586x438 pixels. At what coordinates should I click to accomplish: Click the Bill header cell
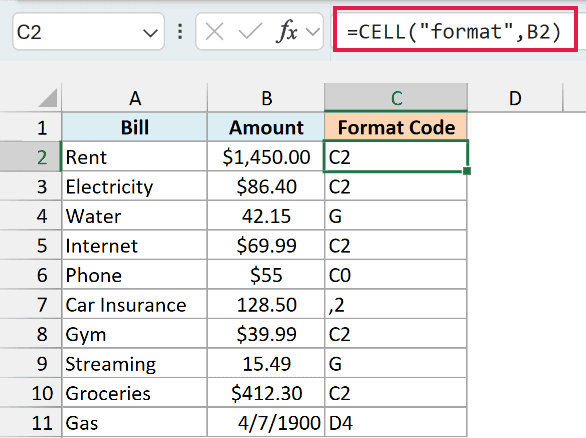coord(135,127)
